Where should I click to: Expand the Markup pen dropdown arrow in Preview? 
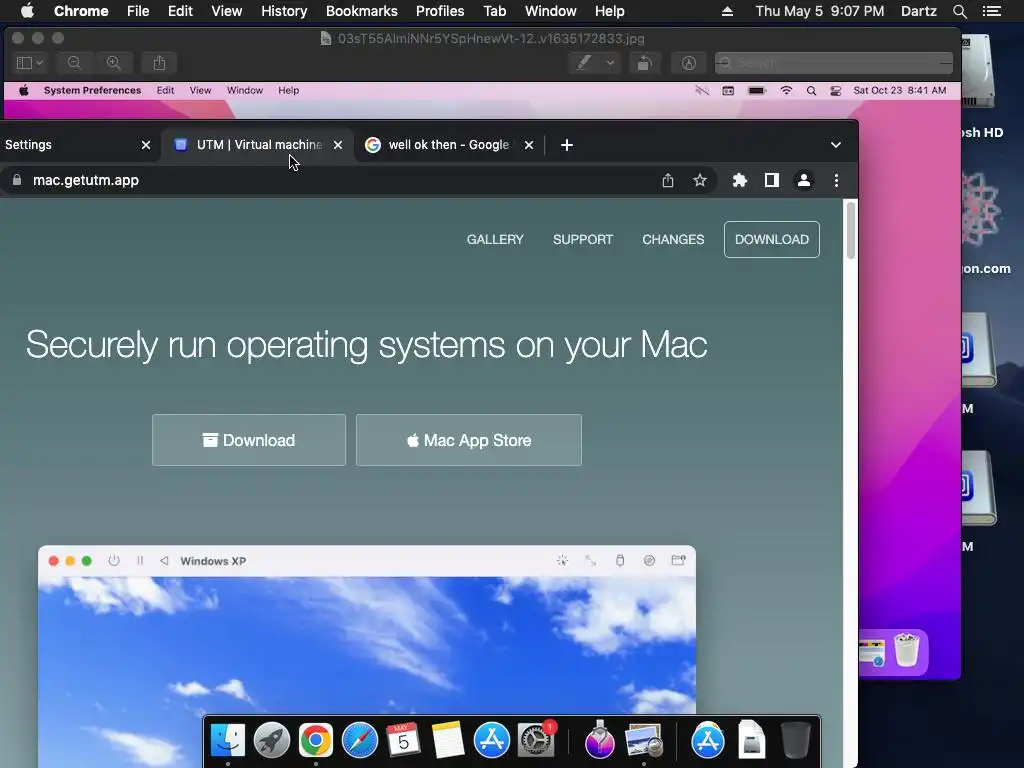[x=610, y=63]
